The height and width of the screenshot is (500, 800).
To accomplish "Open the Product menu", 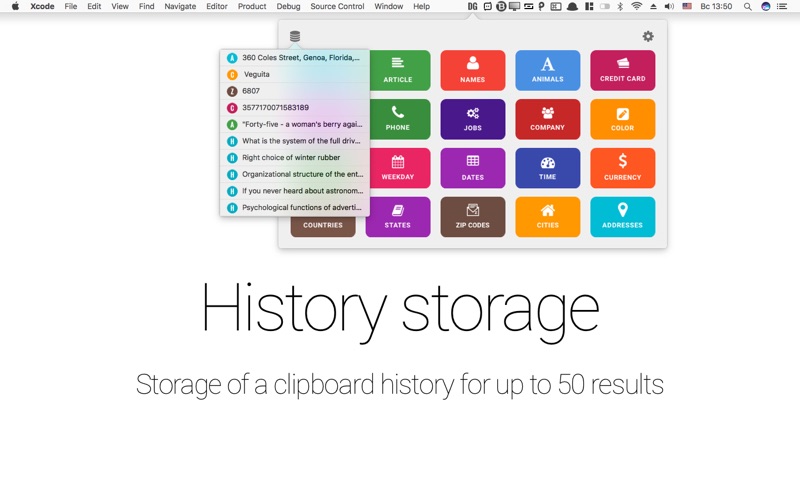I will [x=252, y=7].
